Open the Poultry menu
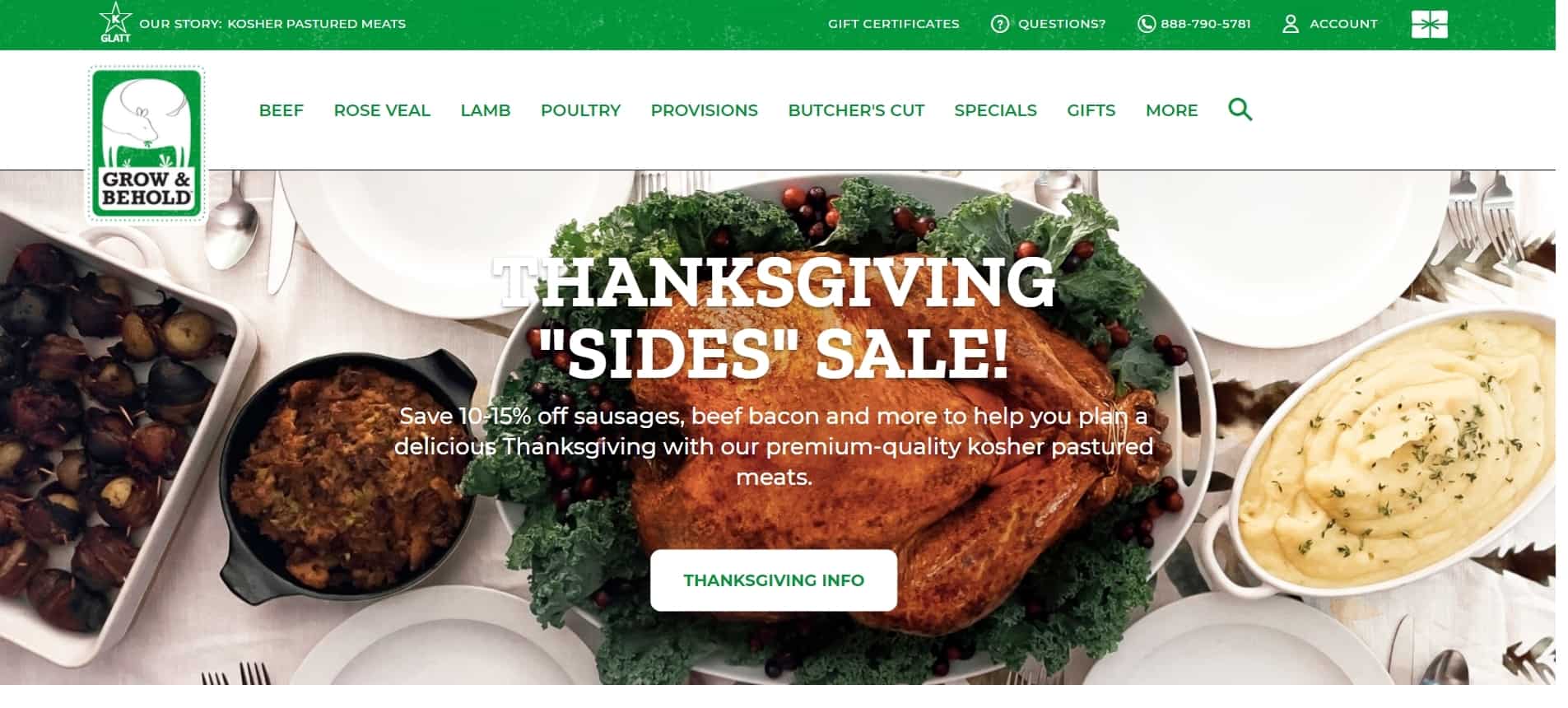 click(580, 110)
